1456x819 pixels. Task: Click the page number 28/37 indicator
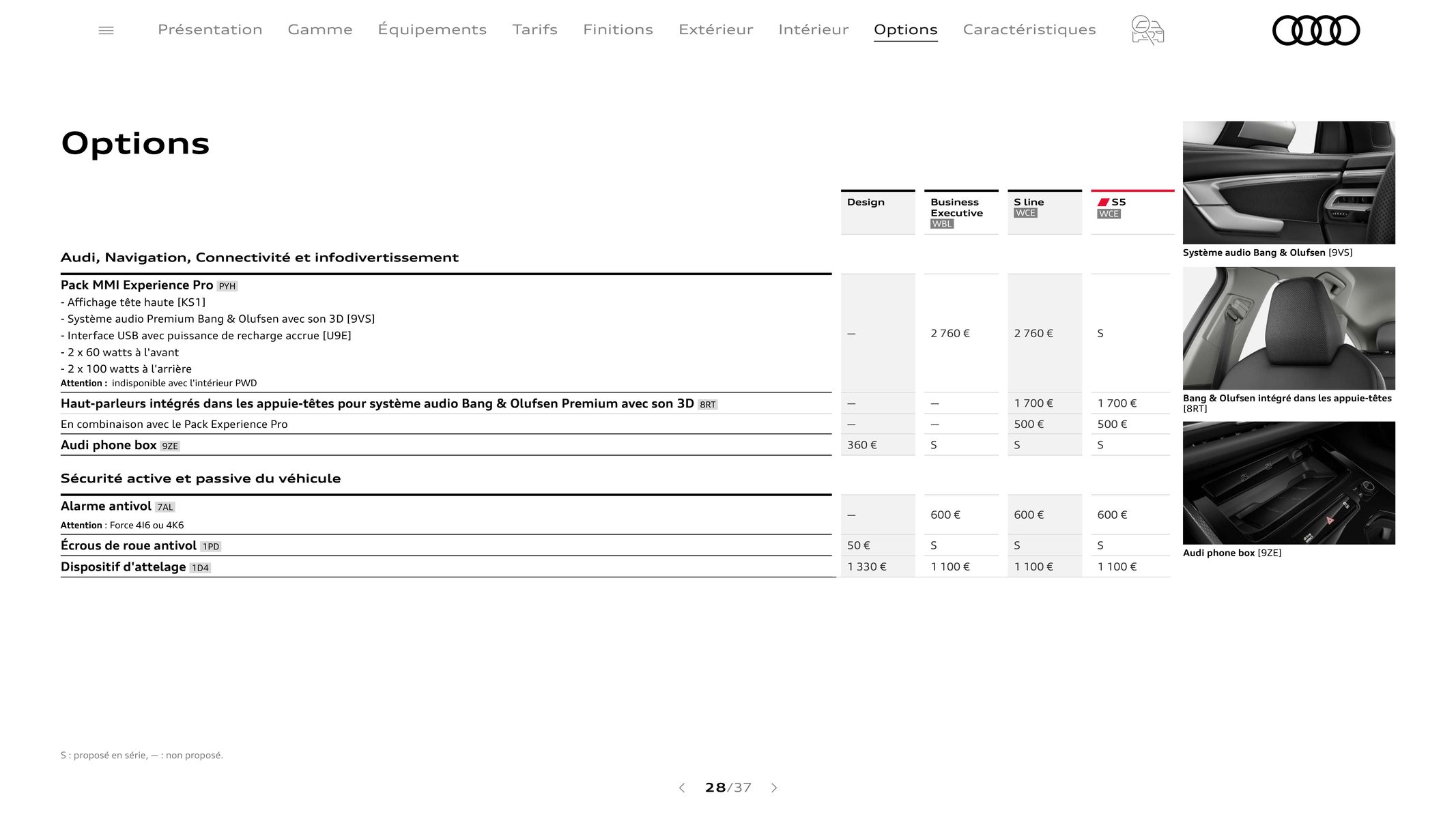click(728, 788)
